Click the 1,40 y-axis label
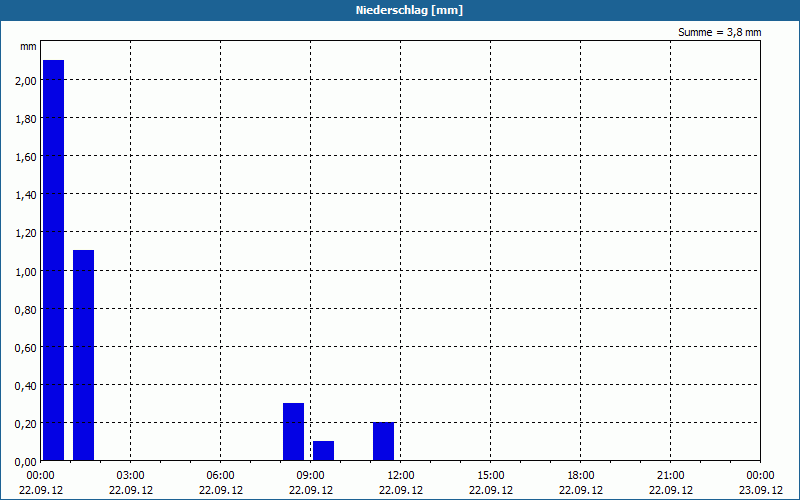Image resolution: width=800 pixels, height=500 pixels. (x=26, y=195)
